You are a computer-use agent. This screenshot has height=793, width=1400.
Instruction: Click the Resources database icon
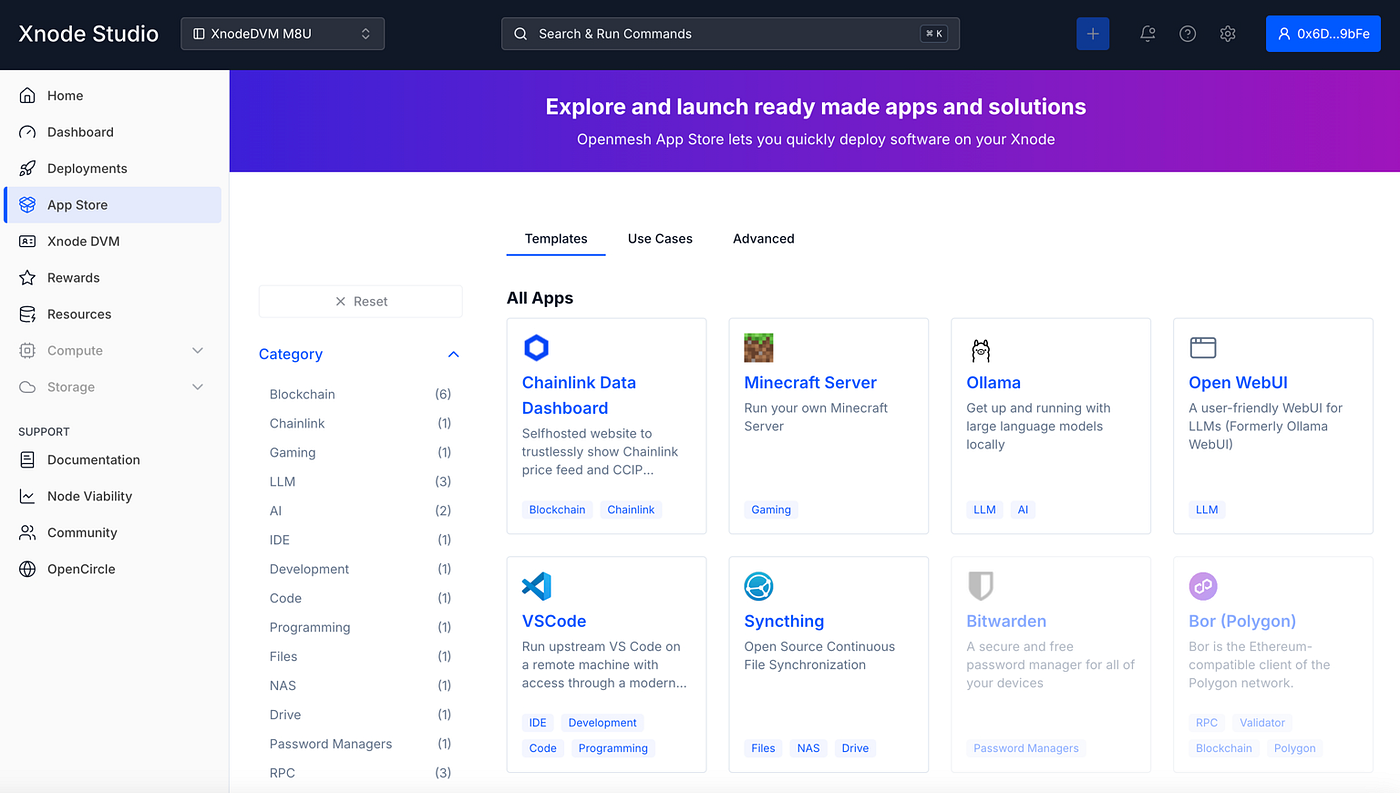pyautogui.click(x=28, y=314)
